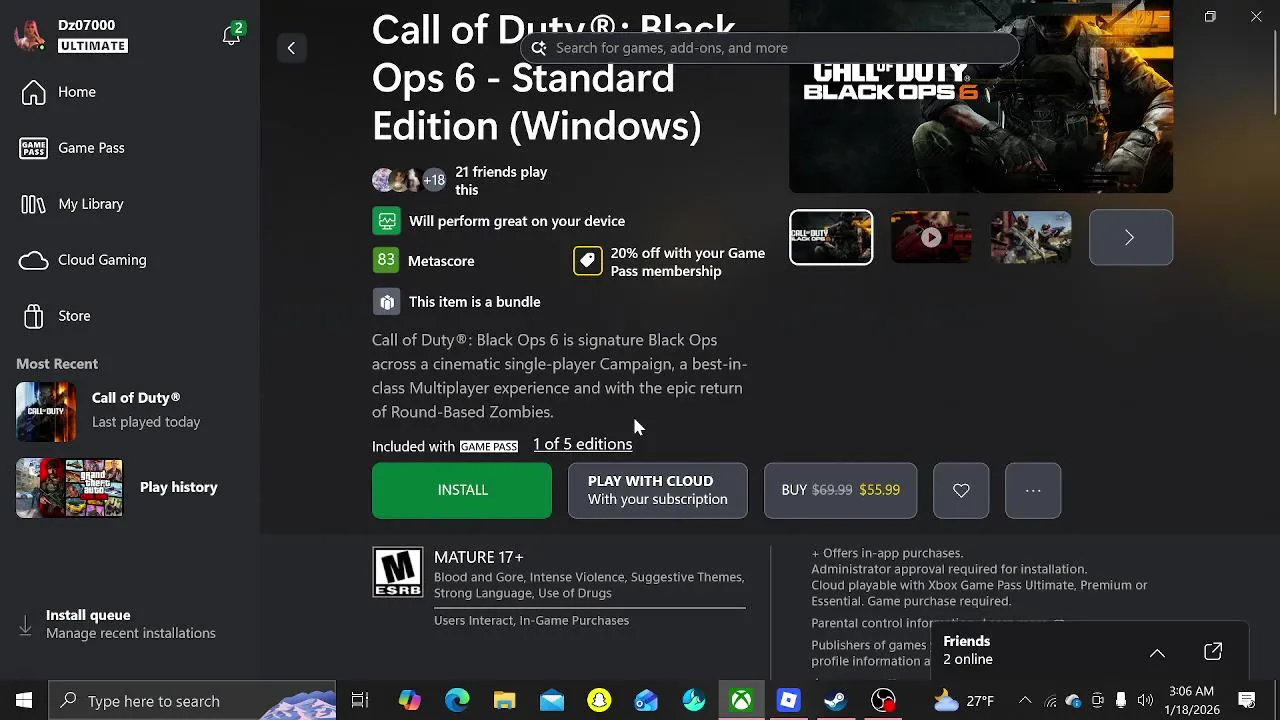Click the green 83 Metascore badge
Viewport: 1280px width, 720px height.
(x=386, y=260)
